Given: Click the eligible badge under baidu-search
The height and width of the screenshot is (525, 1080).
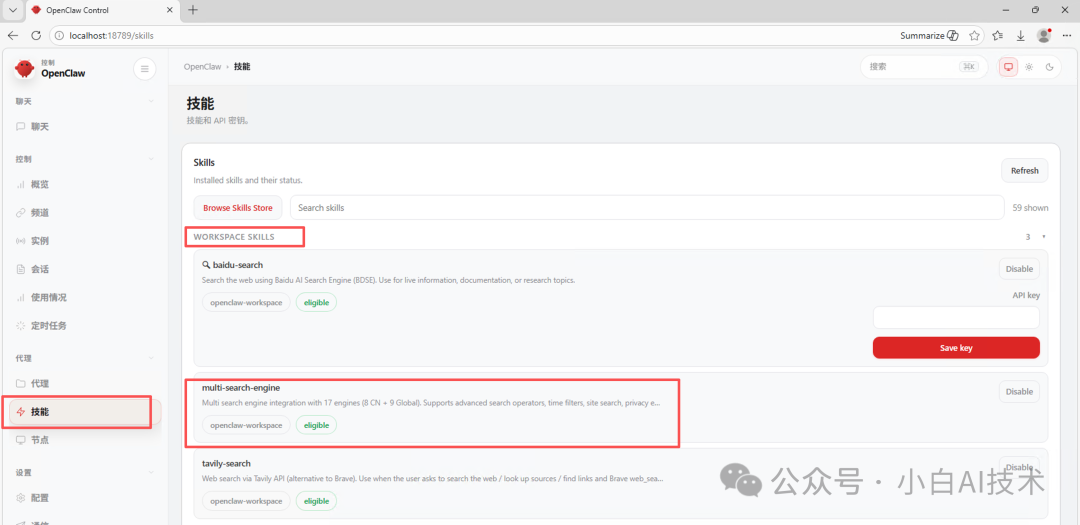Looking at the screenshot, I should pos(316,302).
